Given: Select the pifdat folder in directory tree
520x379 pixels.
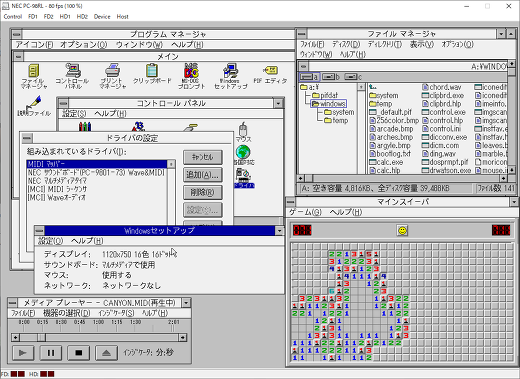Looking at the screenshot, I should [x=325, y=95].
